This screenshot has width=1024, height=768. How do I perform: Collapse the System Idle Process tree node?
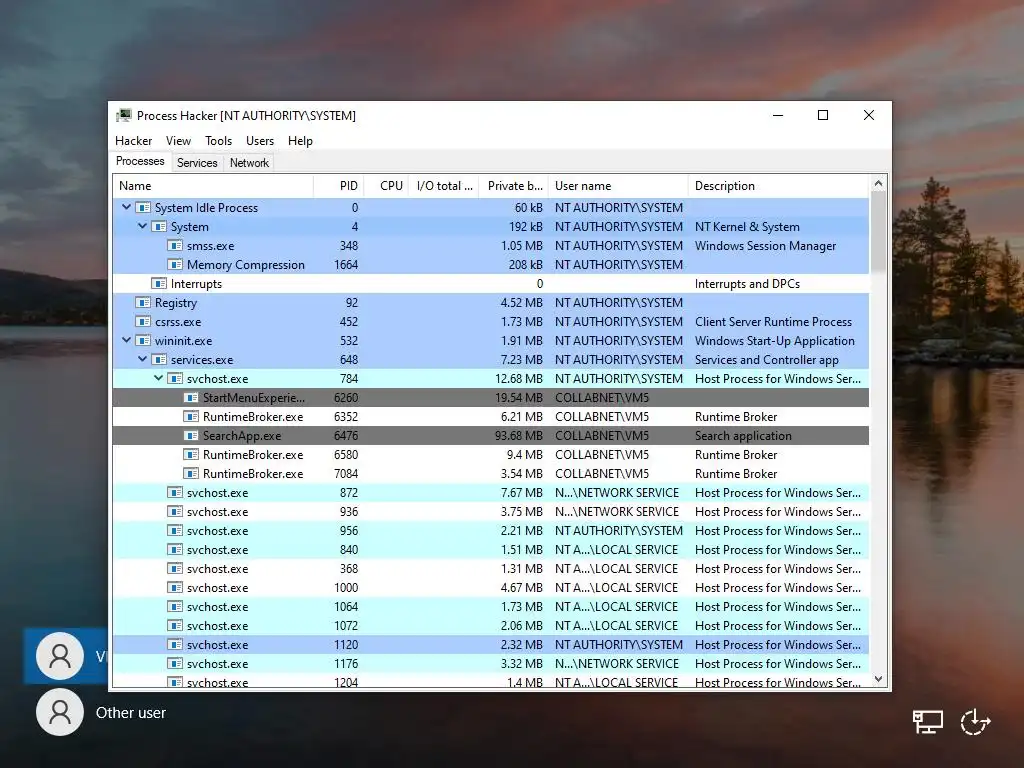click(x=126, y=207)
